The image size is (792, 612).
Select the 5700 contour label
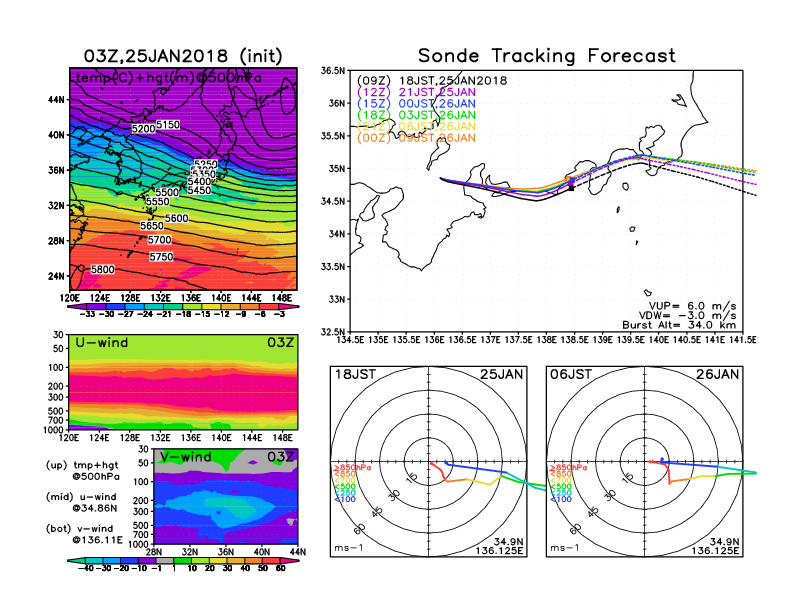coord(160,240)
